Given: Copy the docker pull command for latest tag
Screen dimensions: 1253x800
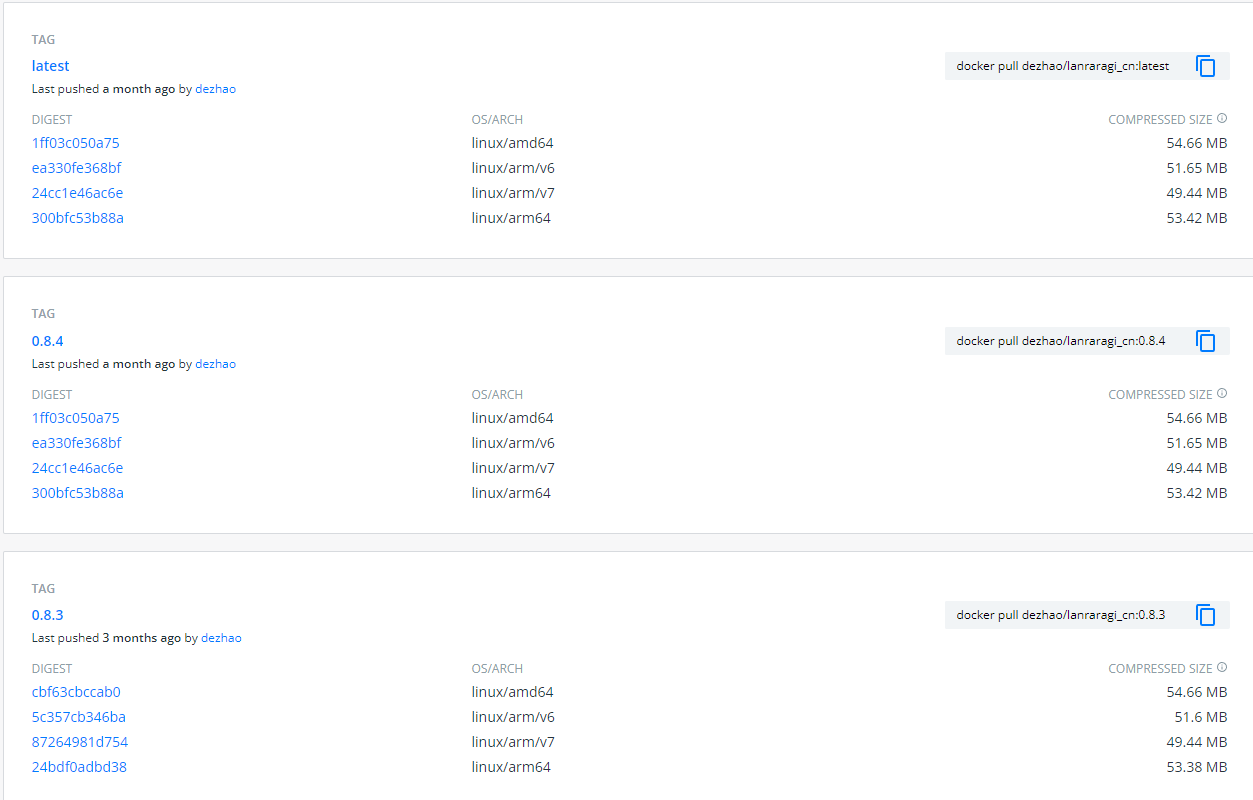Looking at the screenshot, I should pos(1206,65).
